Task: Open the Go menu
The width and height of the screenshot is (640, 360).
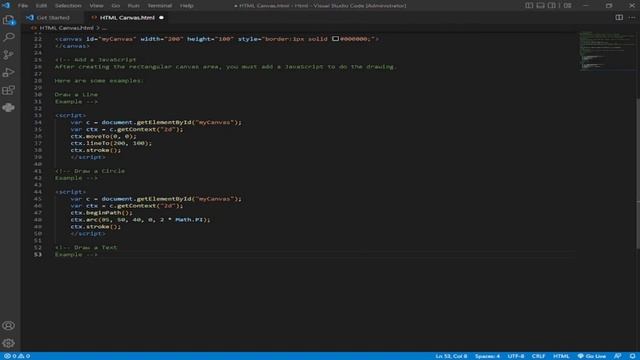Action: point(116,6)
